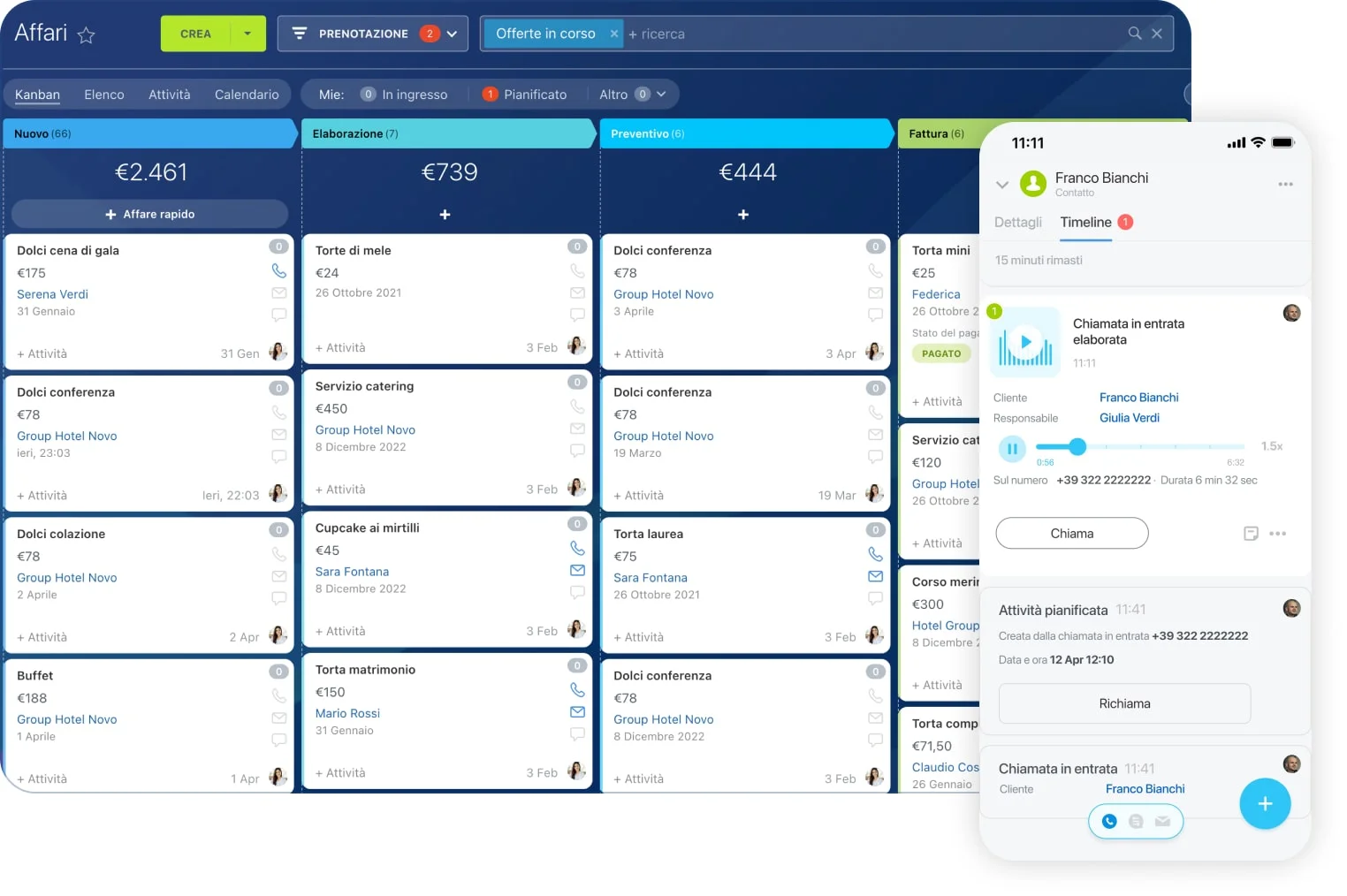The height and width of the screenshot is (896, 1347).
Task: Expand the PRENOTAZIONE pipeline dropdown
Action: [452, 34]
